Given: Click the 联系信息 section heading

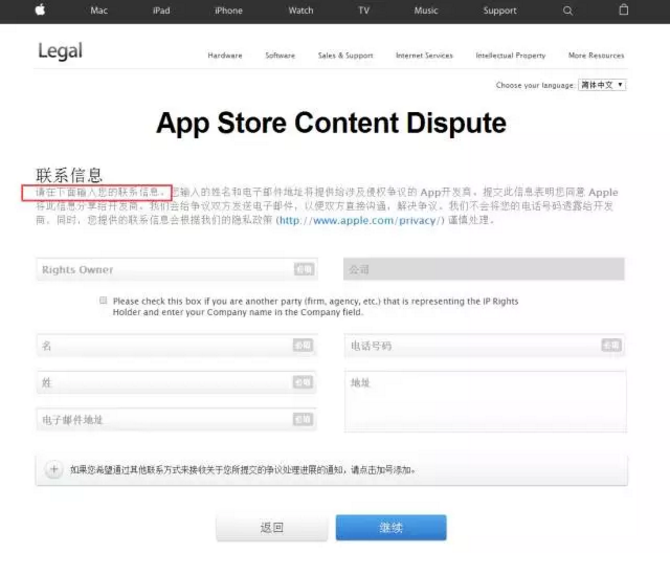Looking at the screenshot, I should coord(69,175).
